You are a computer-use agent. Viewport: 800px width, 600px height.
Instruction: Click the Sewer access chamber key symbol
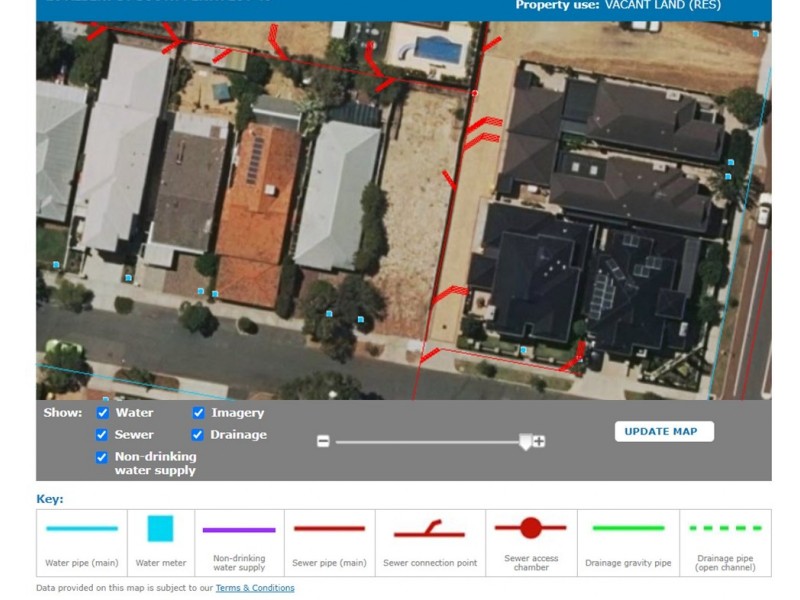point(531,528)
